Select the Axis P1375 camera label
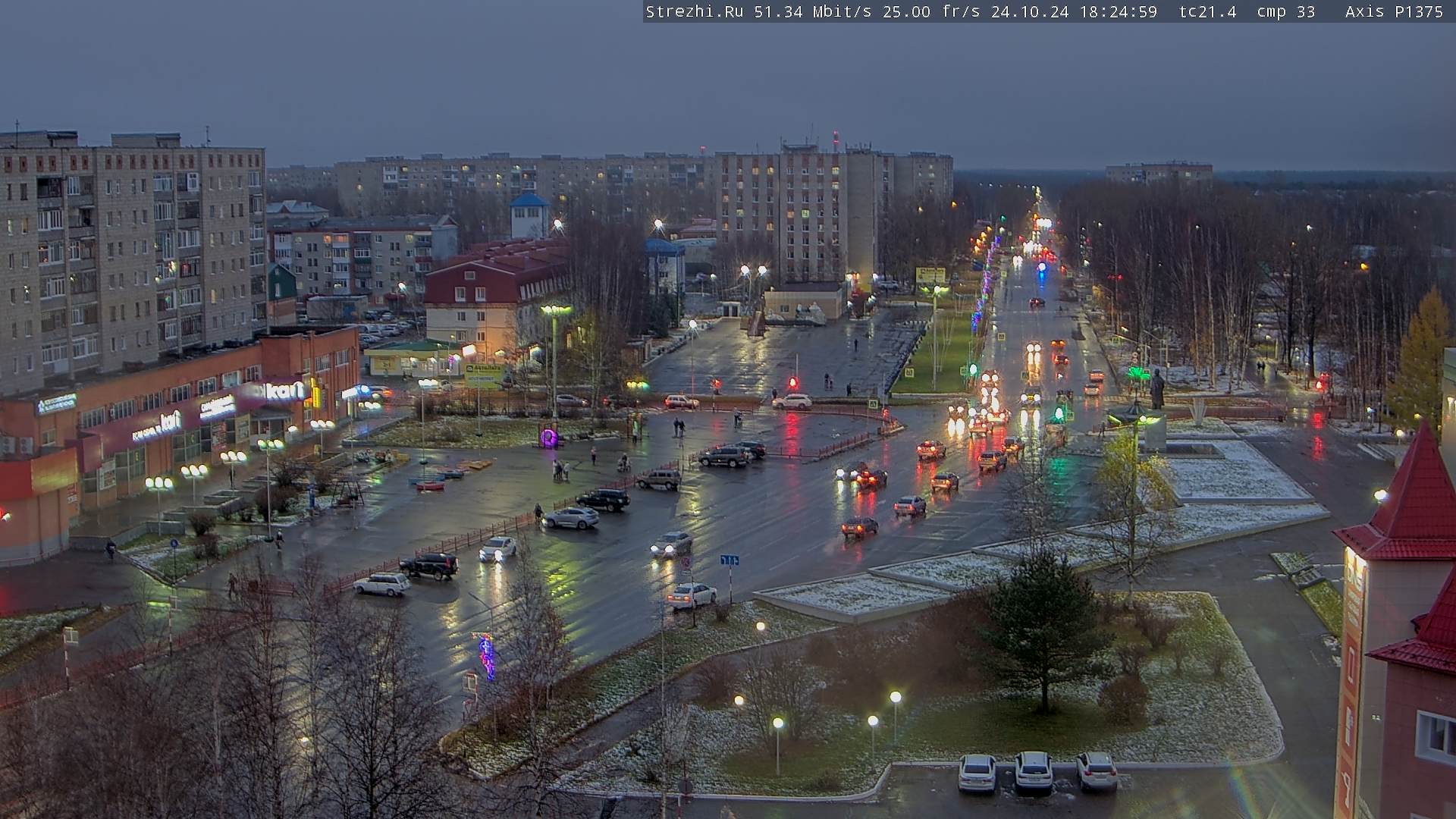Screen dimensions: 1456x819 (x=1395, y=11)
